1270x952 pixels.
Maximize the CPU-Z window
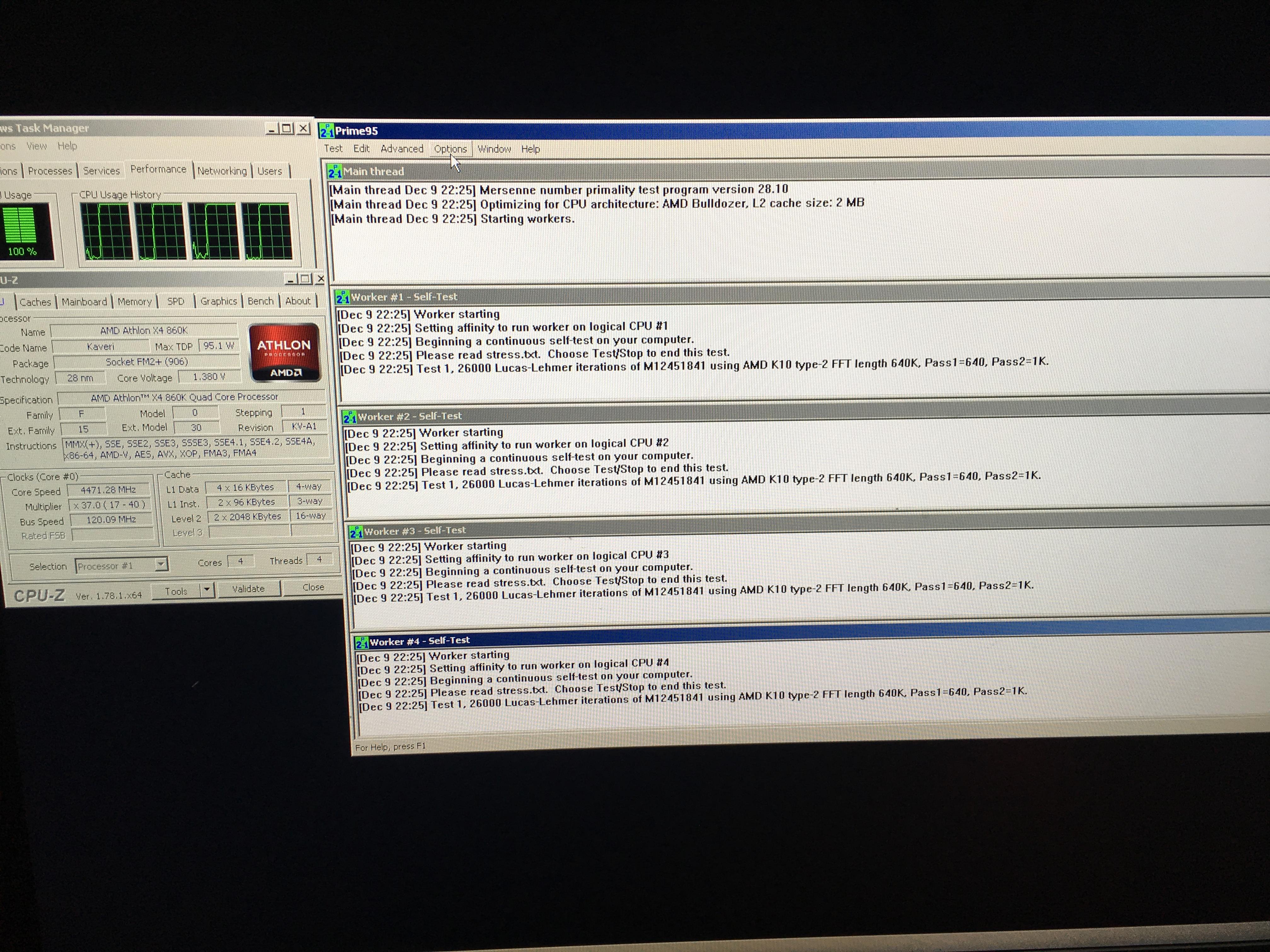305,279
